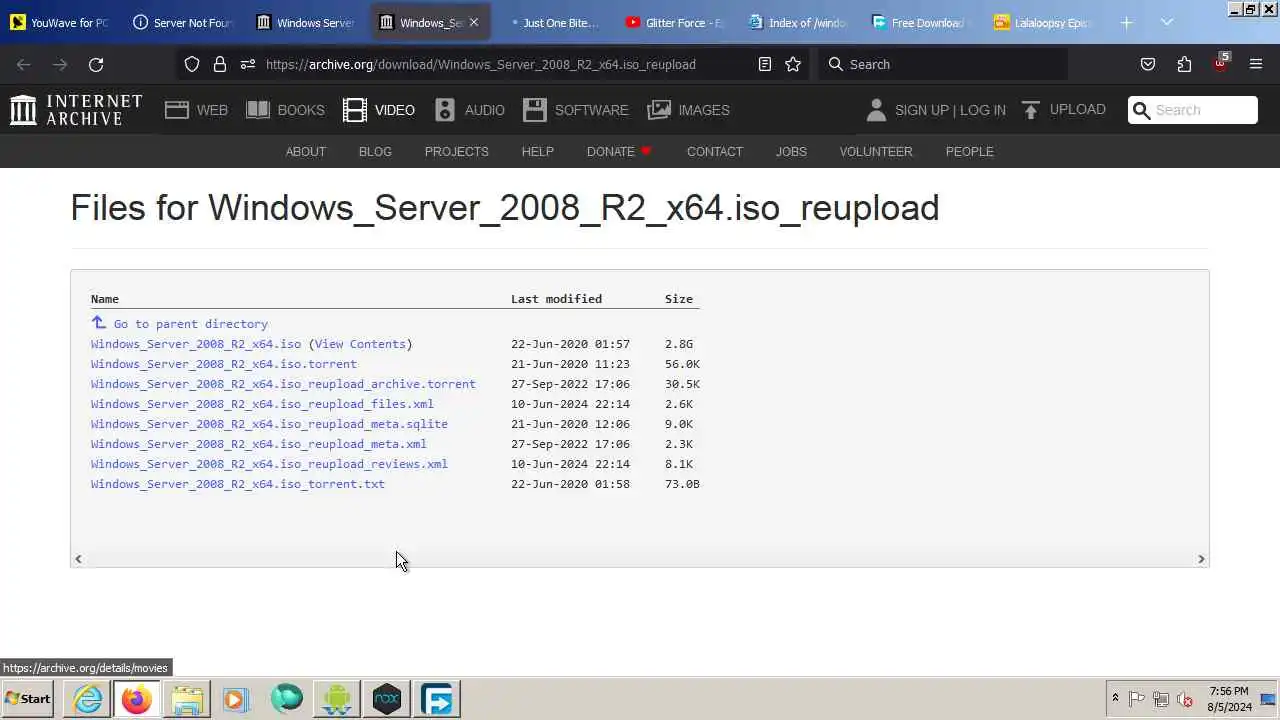Open the reupload_meta.sqlite link
This screenshot has height=720, width=1280.
(x=269, y=424)
